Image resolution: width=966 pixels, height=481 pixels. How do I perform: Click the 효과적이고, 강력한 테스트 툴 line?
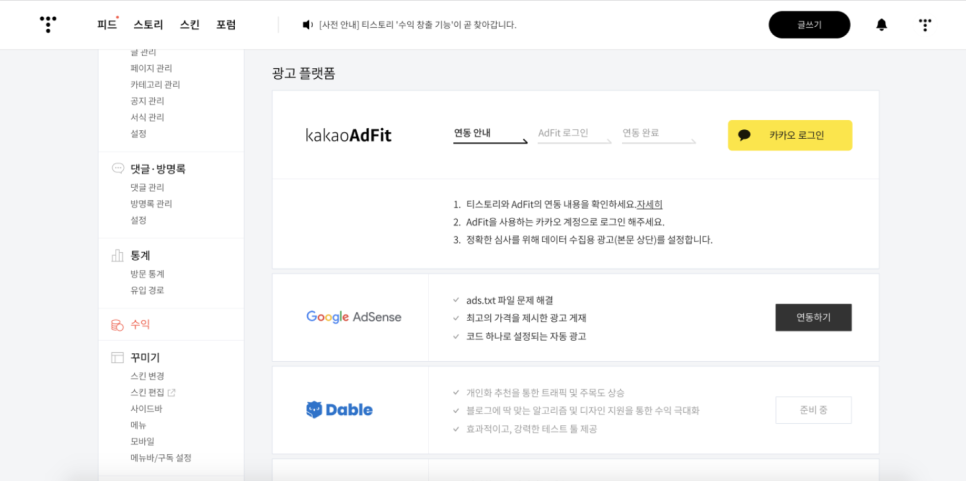point(532,429)
